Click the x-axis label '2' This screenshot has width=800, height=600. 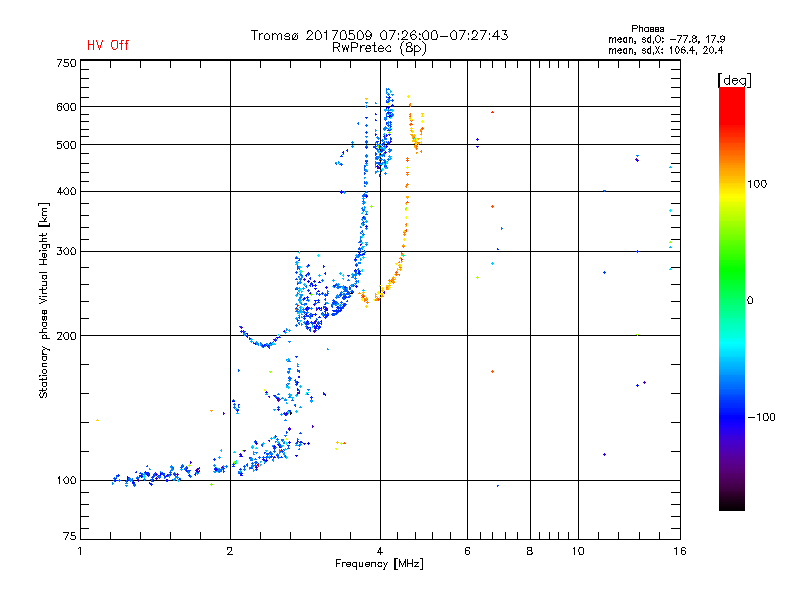click(x=230, y=551)
